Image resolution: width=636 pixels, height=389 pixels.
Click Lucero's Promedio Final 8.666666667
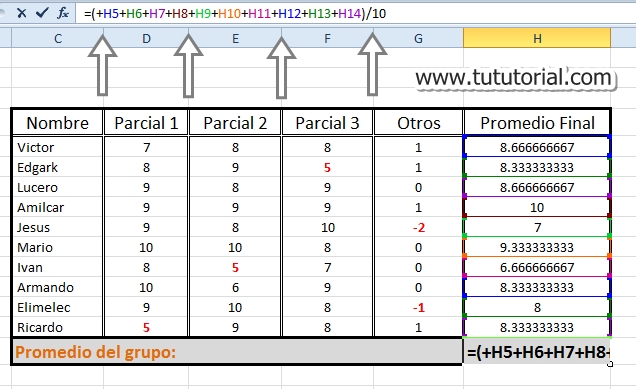[537, 187]
